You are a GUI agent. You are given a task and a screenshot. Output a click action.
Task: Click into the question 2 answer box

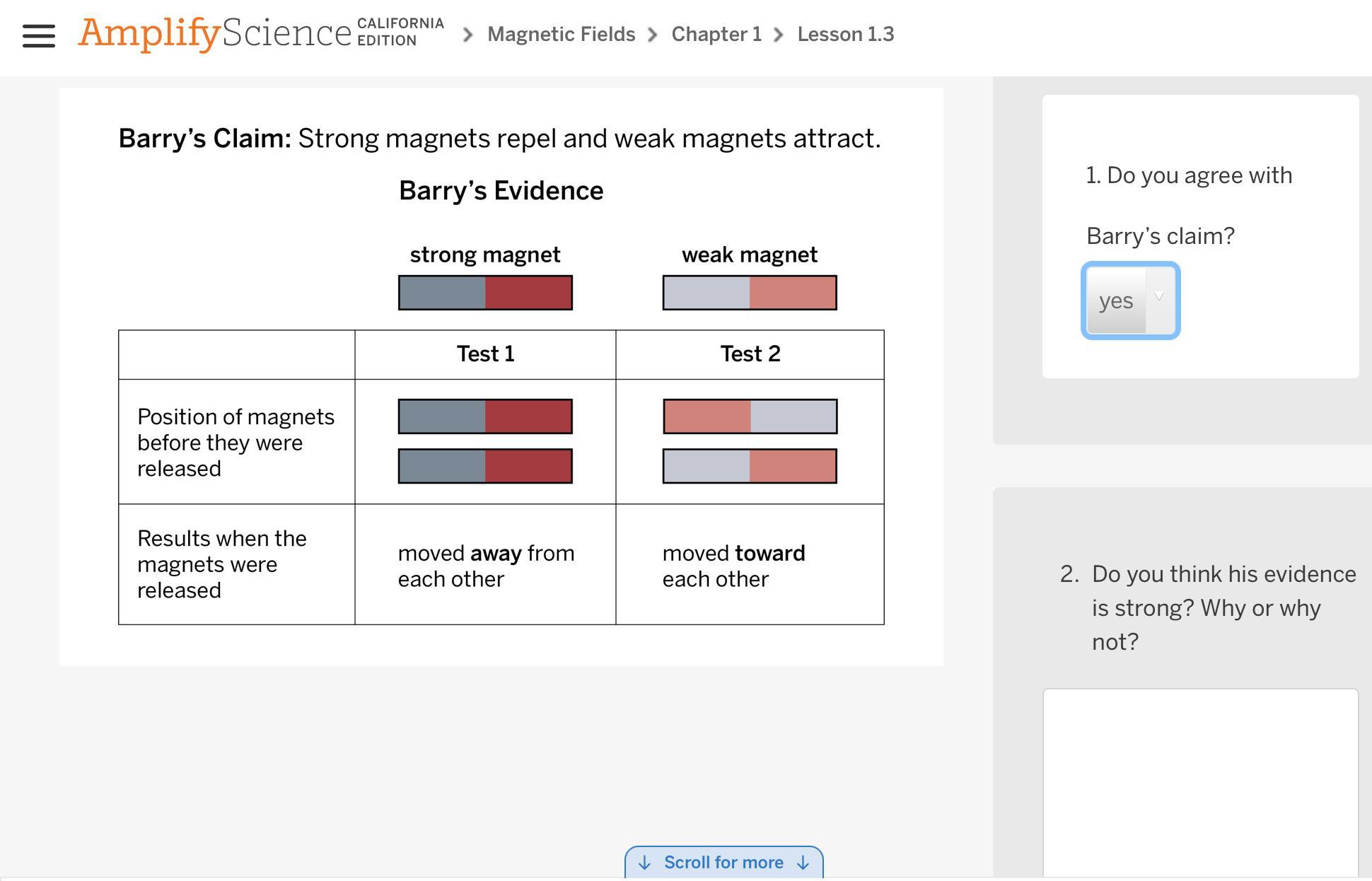(1200, 783)
